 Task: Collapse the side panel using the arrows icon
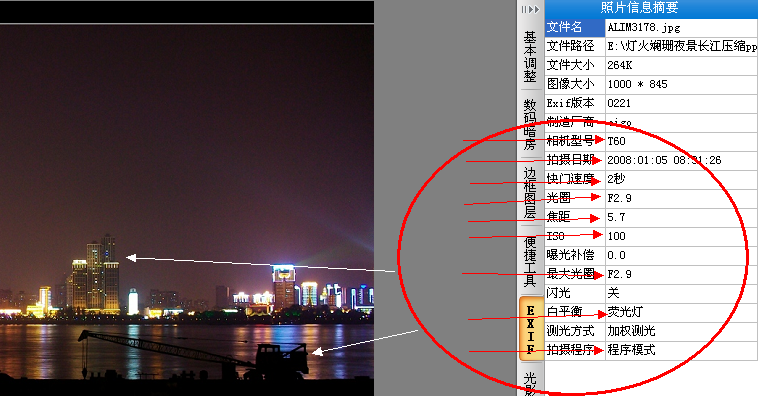(530, 9)
